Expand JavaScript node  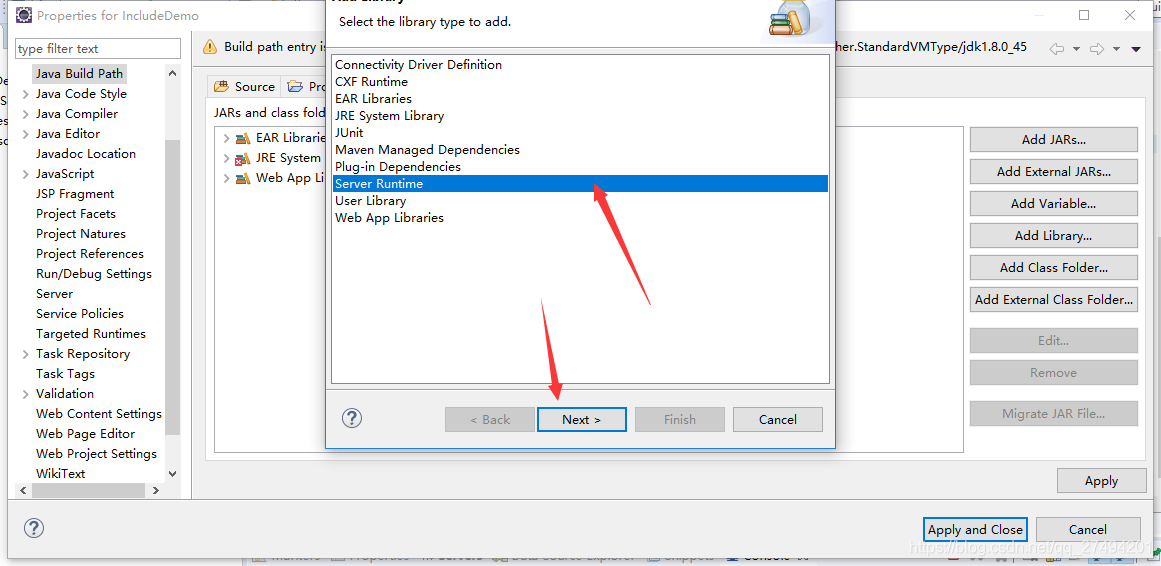coord(26,174)
